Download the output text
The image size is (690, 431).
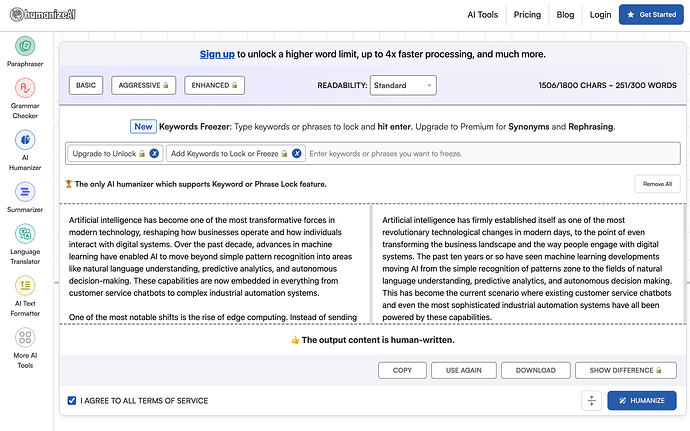[x=536, y=370]
